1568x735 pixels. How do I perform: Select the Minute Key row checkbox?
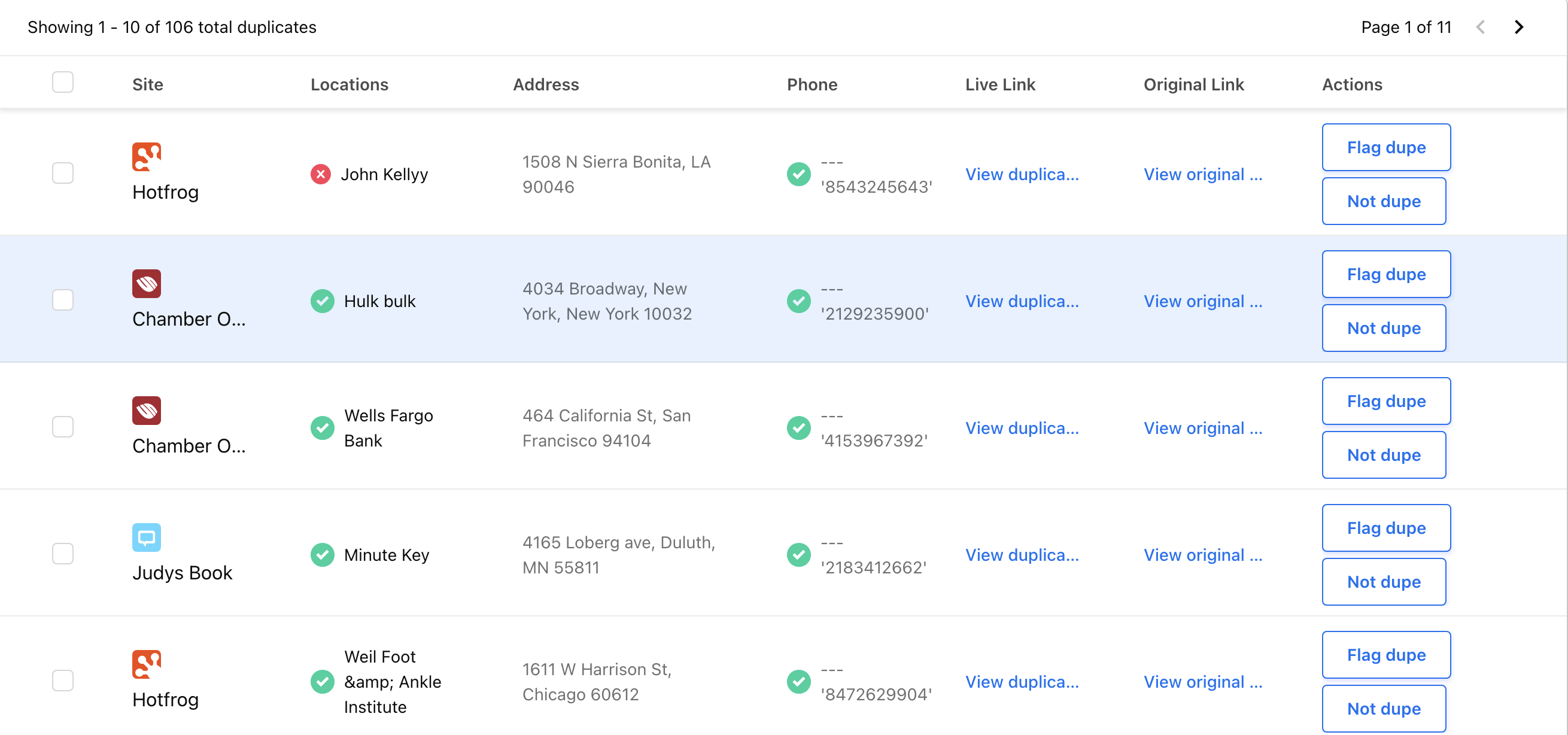pos(63,554)
